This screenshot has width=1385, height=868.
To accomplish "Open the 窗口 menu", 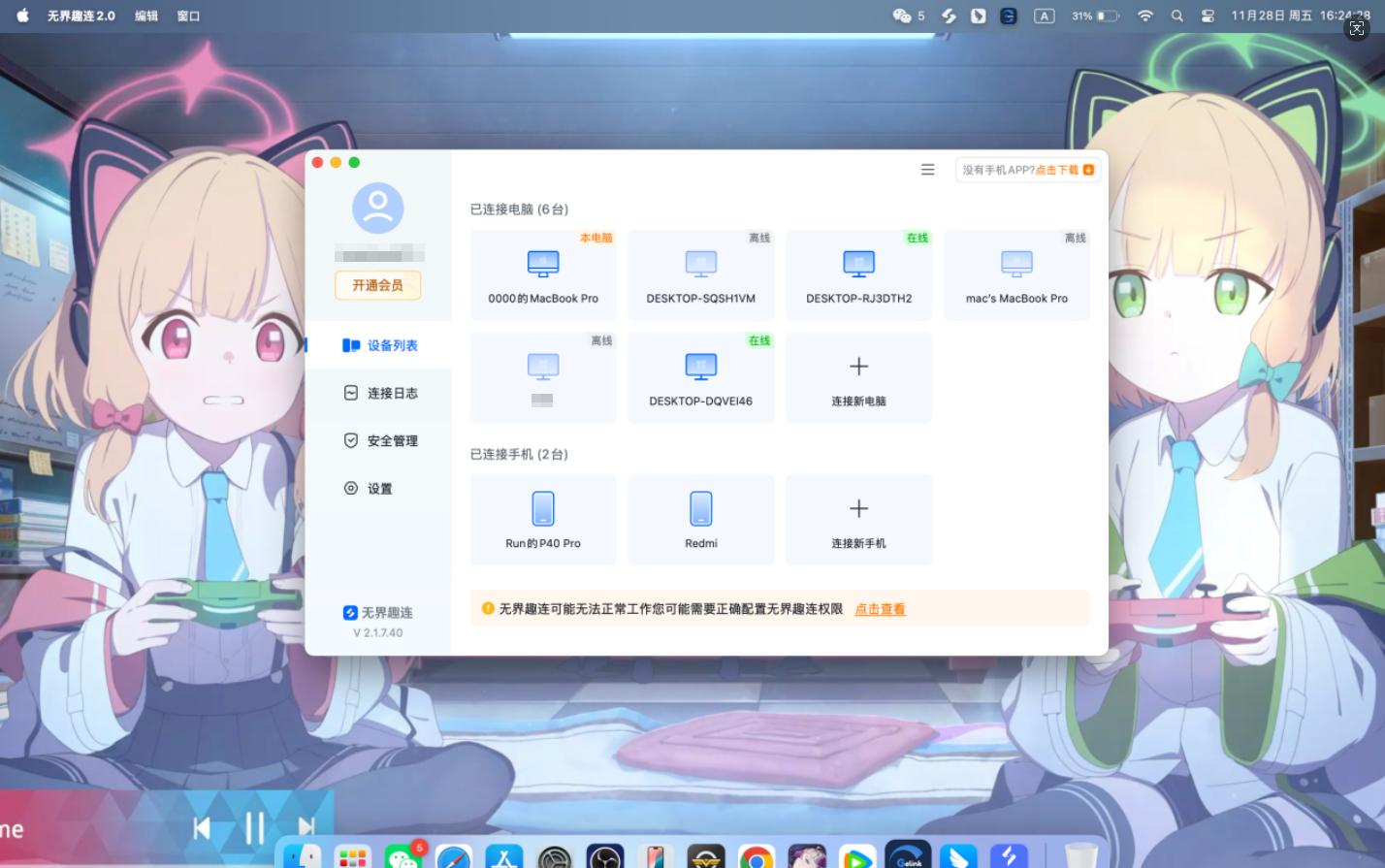I will [x=188, y=16].
